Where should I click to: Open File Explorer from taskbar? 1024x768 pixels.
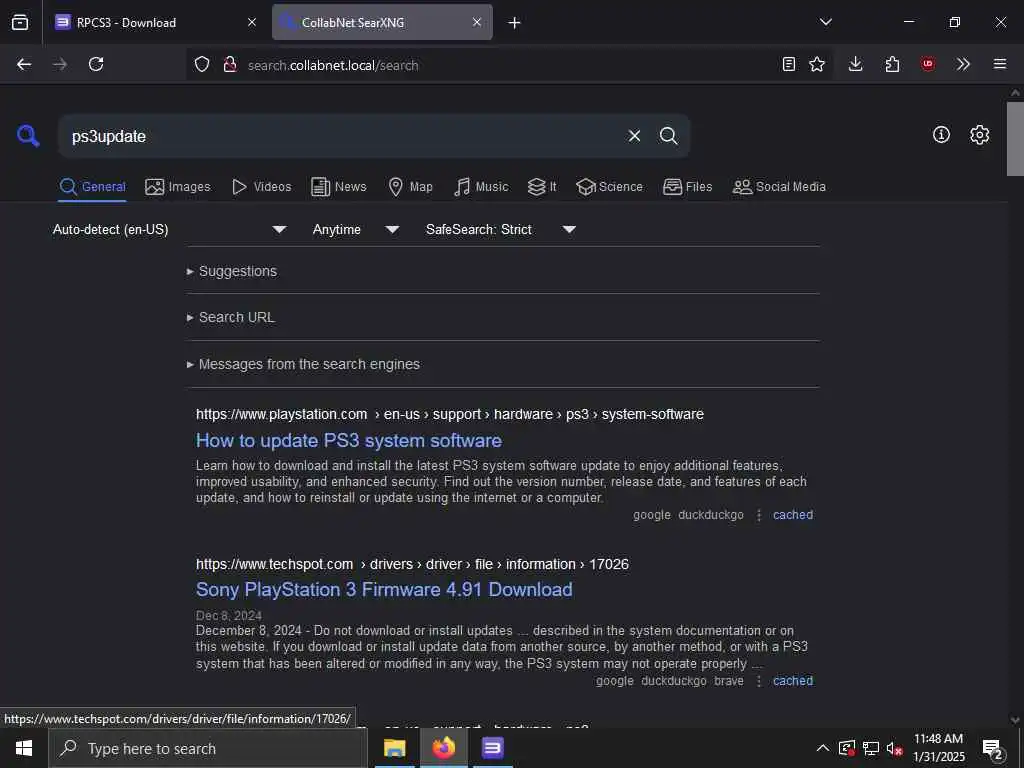(x=394, y=748)
